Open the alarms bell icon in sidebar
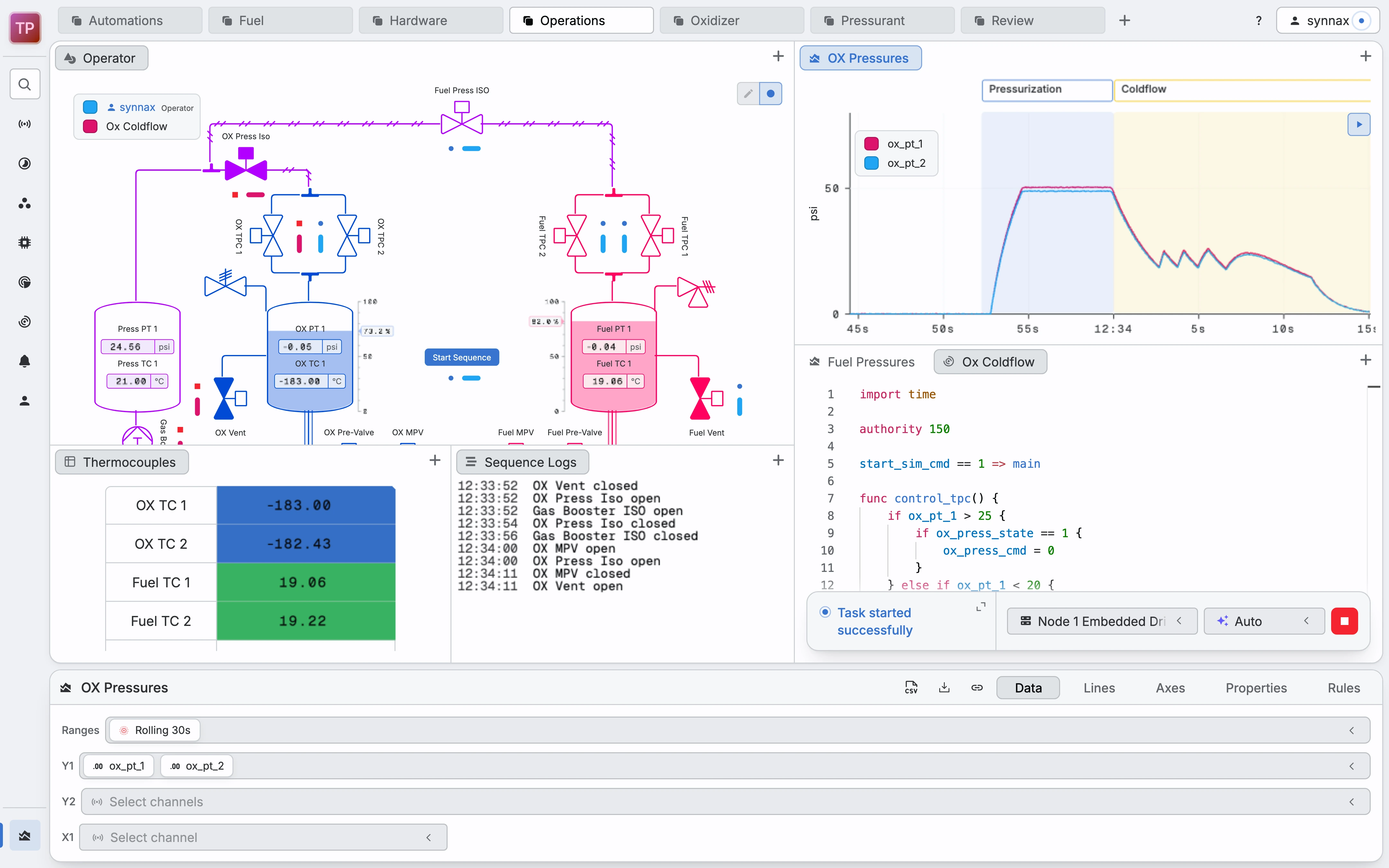Screen dimensions: 1389x868 tap(25, 361)
